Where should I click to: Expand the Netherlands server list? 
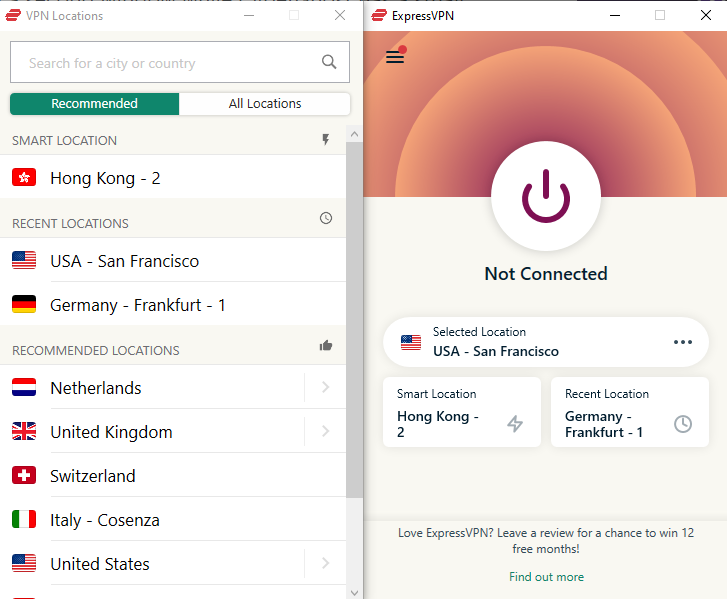325,387
